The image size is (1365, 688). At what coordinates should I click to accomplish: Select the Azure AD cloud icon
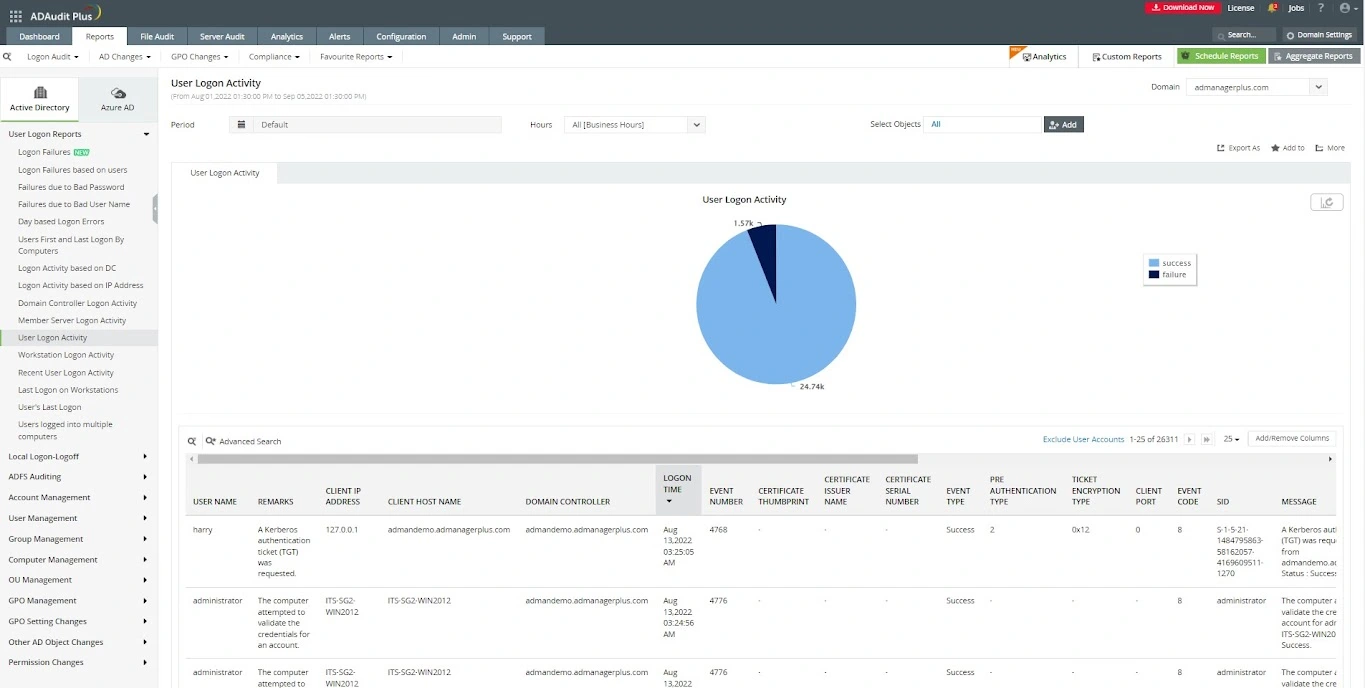(118, 94)
